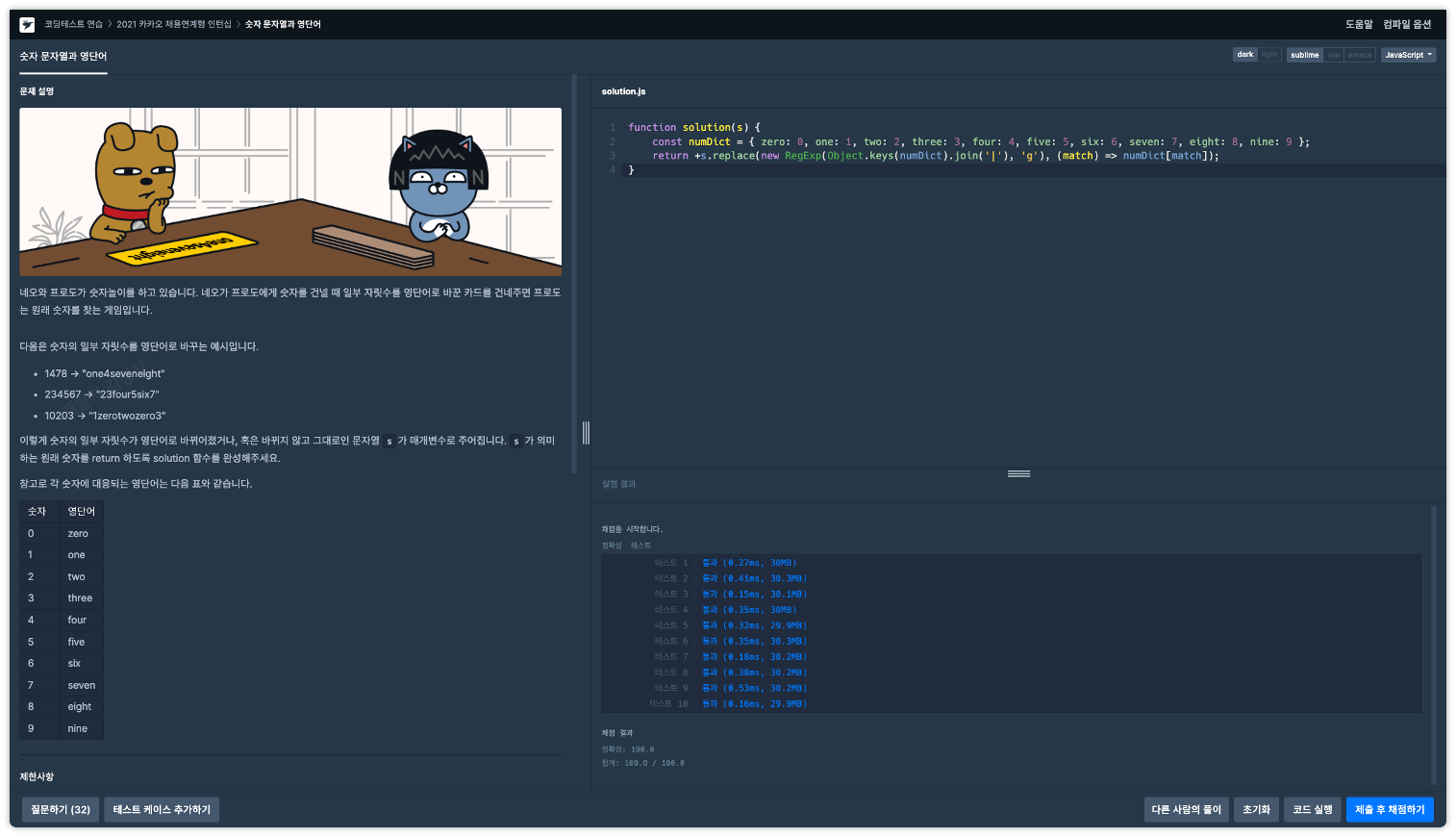The height and width of the screenshot is (837, 1456).
Task: Click the solution.js file tab
Action: 623,91
